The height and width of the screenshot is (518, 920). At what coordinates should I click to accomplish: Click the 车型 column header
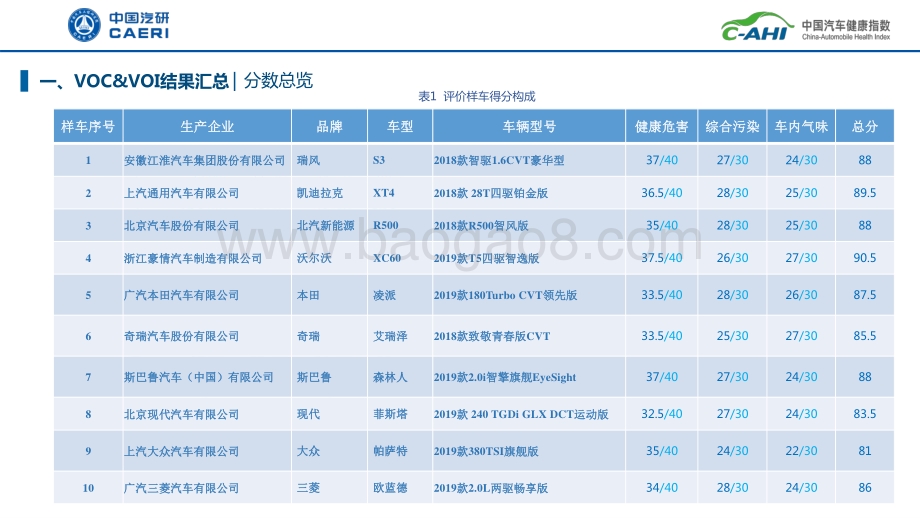400,126
